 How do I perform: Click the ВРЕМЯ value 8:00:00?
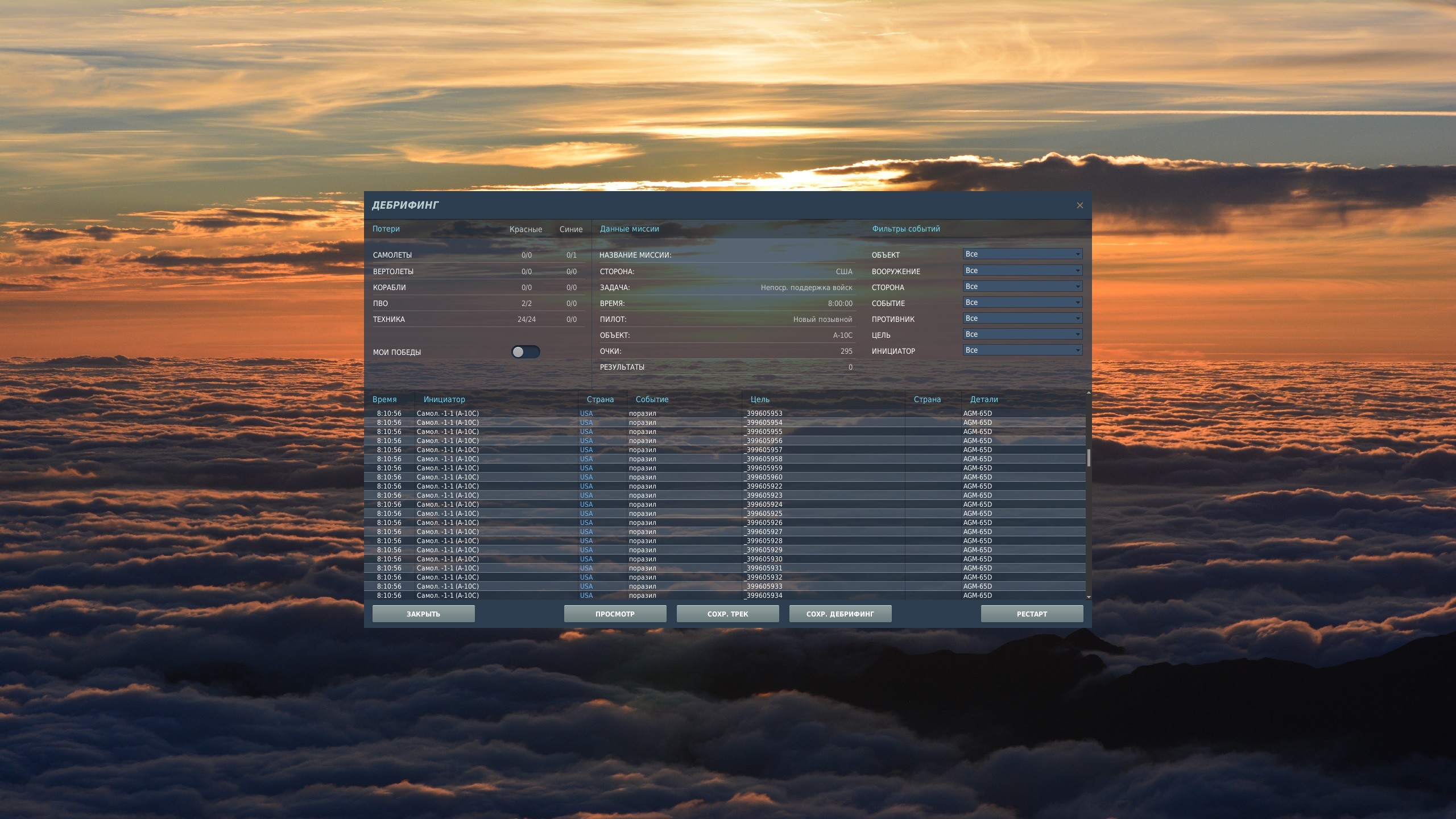[x=840, y=304]
